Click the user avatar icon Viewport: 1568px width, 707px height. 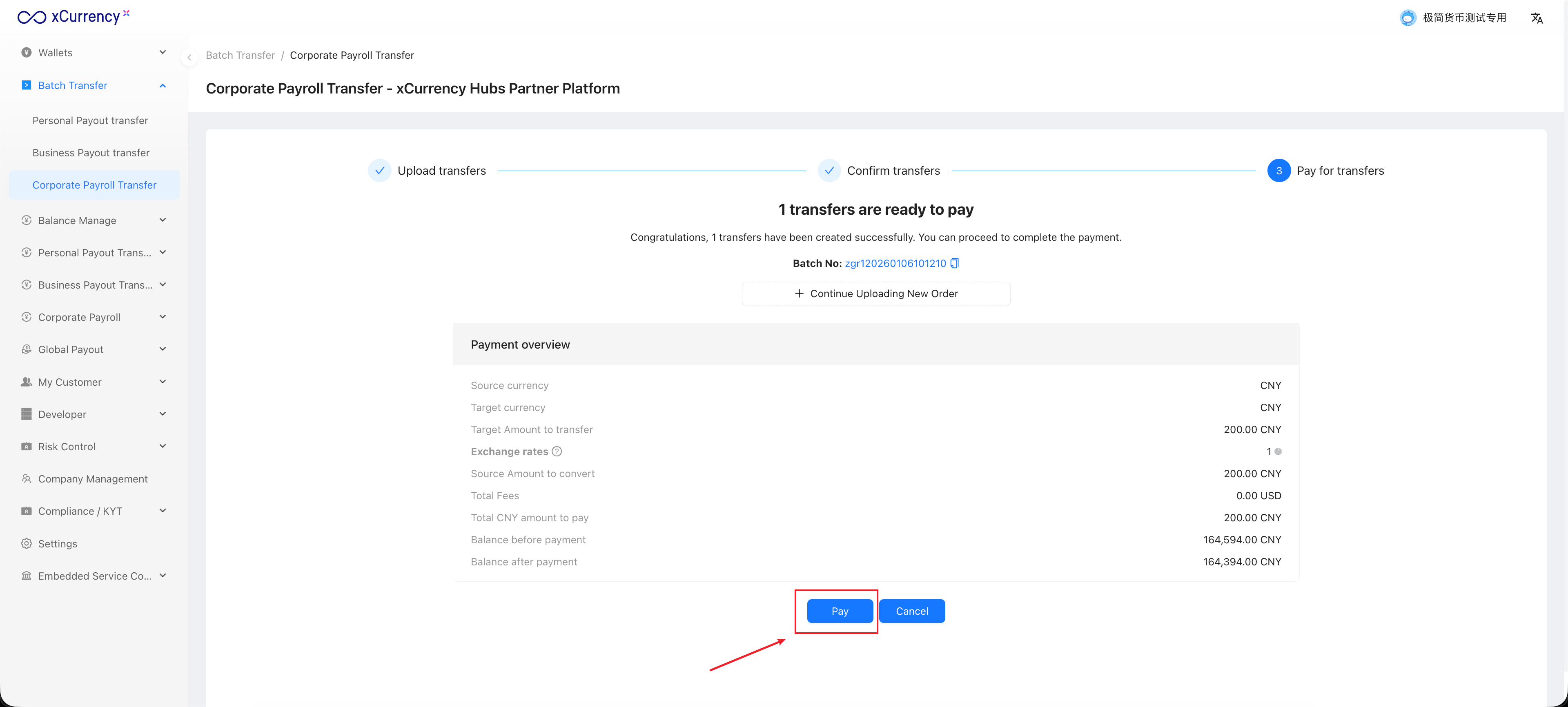[x=1407, y=18]
